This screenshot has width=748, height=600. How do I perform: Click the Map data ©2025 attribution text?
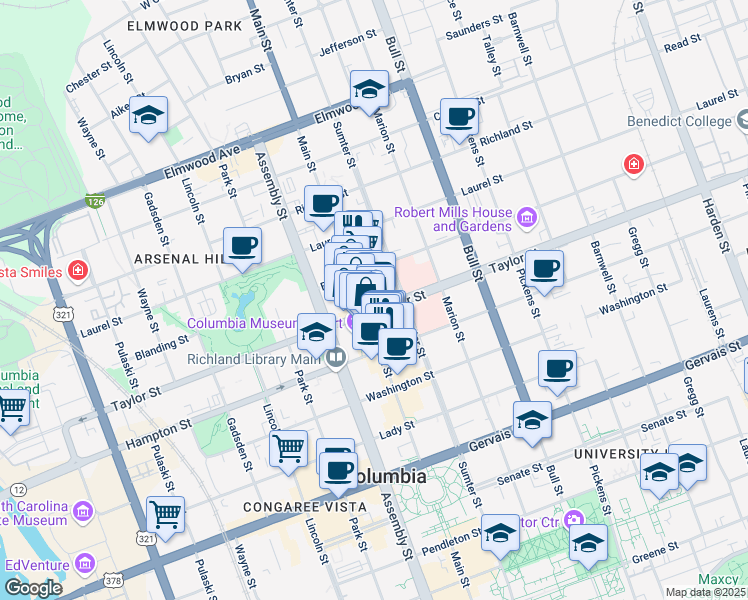706,592
